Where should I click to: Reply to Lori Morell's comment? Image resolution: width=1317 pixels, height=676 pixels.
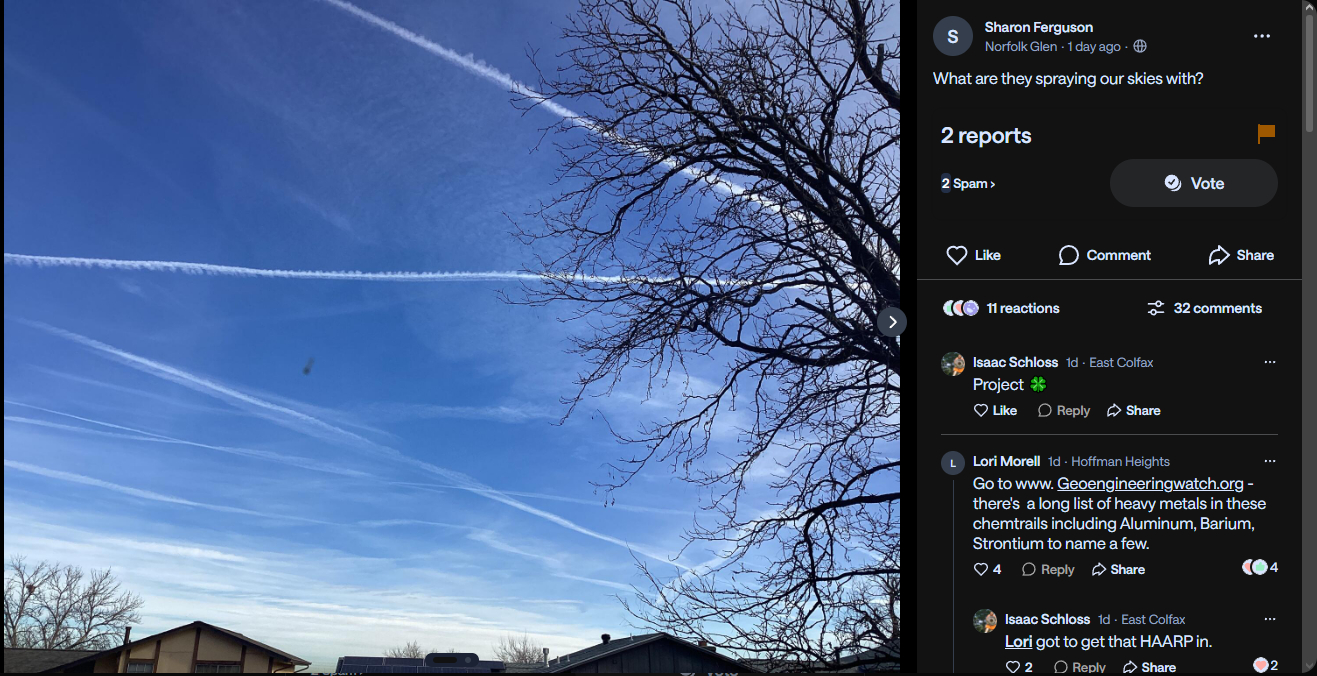(x=1048, y=569)
